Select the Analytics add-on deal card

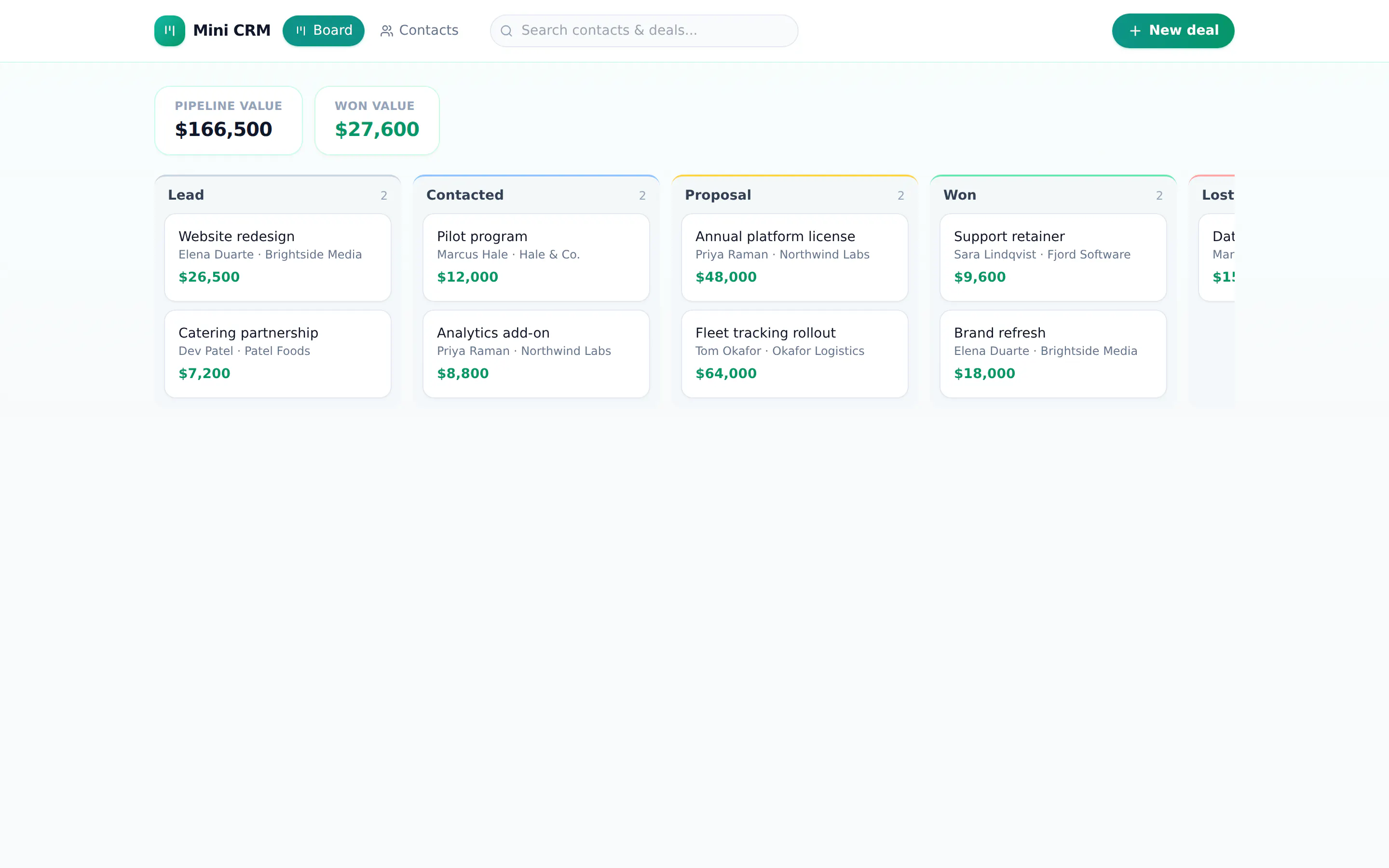click(x=536, y=354)
